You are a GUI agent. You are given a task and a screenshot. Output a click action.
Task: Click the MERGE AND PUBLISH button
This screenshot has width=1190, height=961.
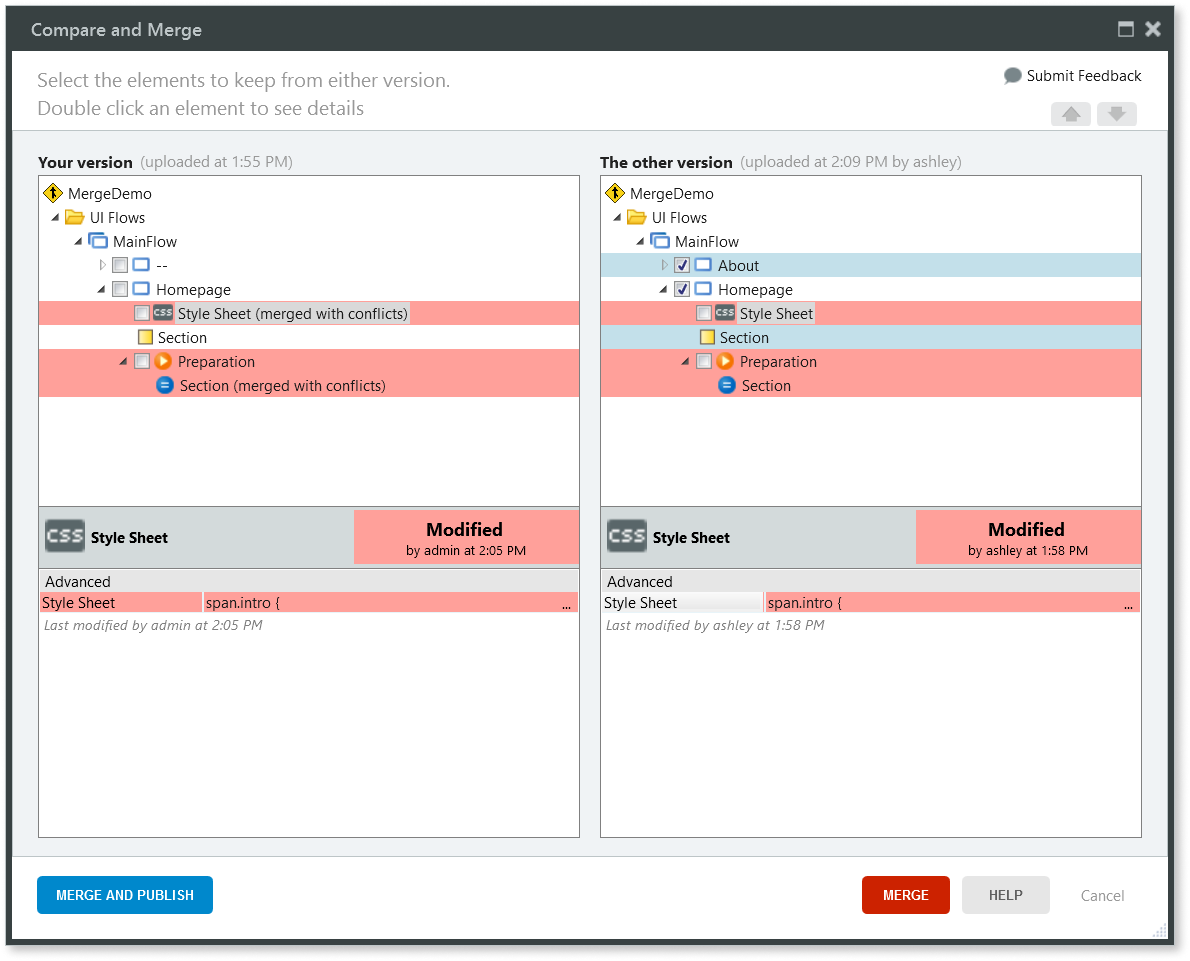(124, 895)
